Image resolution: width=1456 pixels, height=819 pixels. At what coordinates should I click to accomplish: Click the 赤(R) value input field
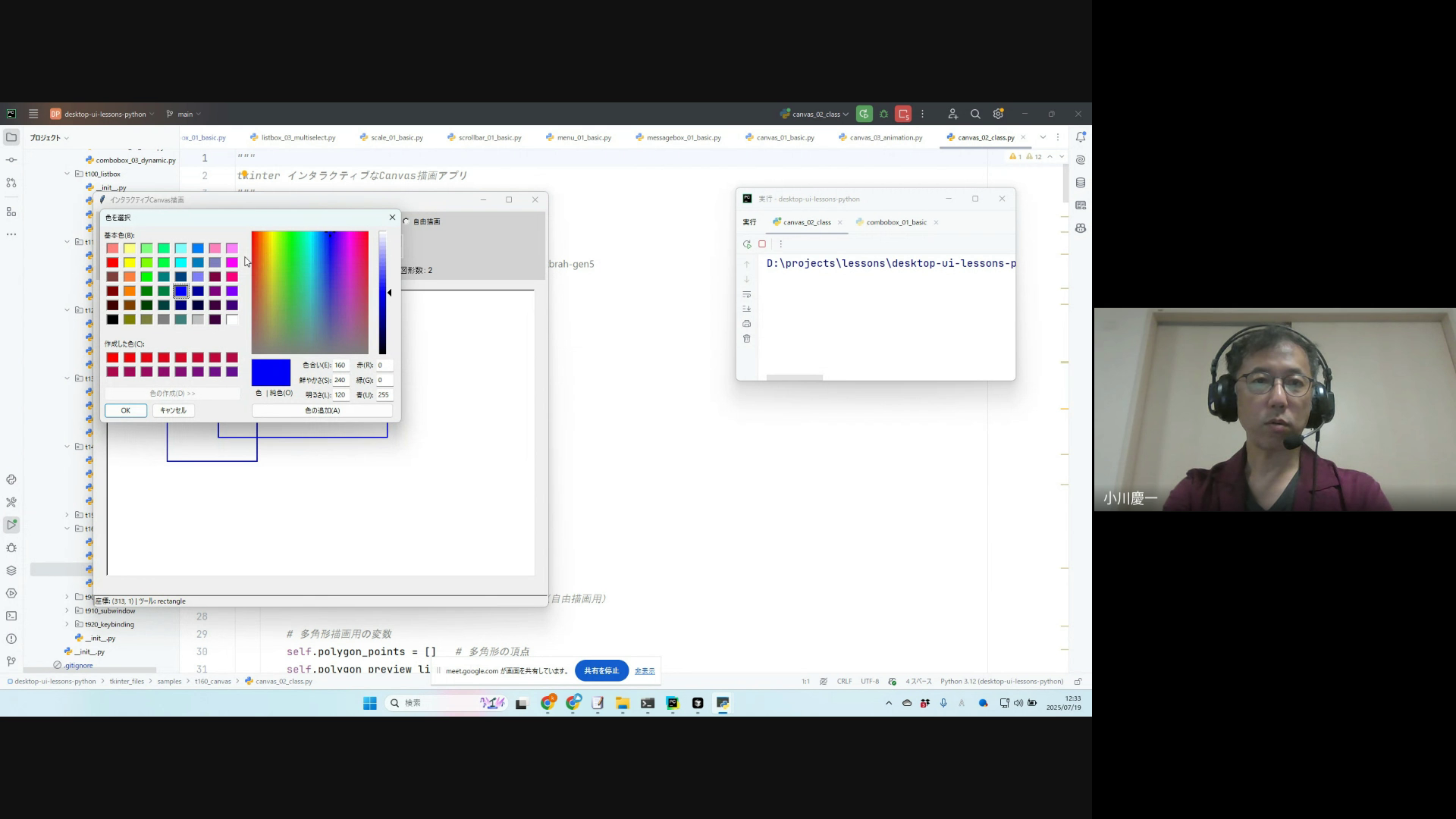384,365
